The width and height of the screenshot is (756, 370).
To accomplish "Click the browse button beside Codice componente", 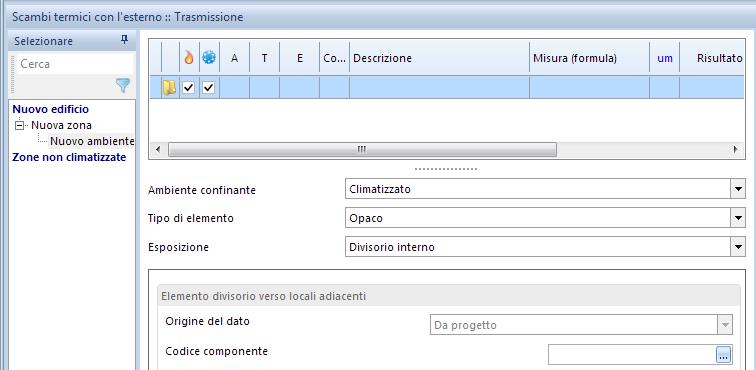I will point(724,355).
